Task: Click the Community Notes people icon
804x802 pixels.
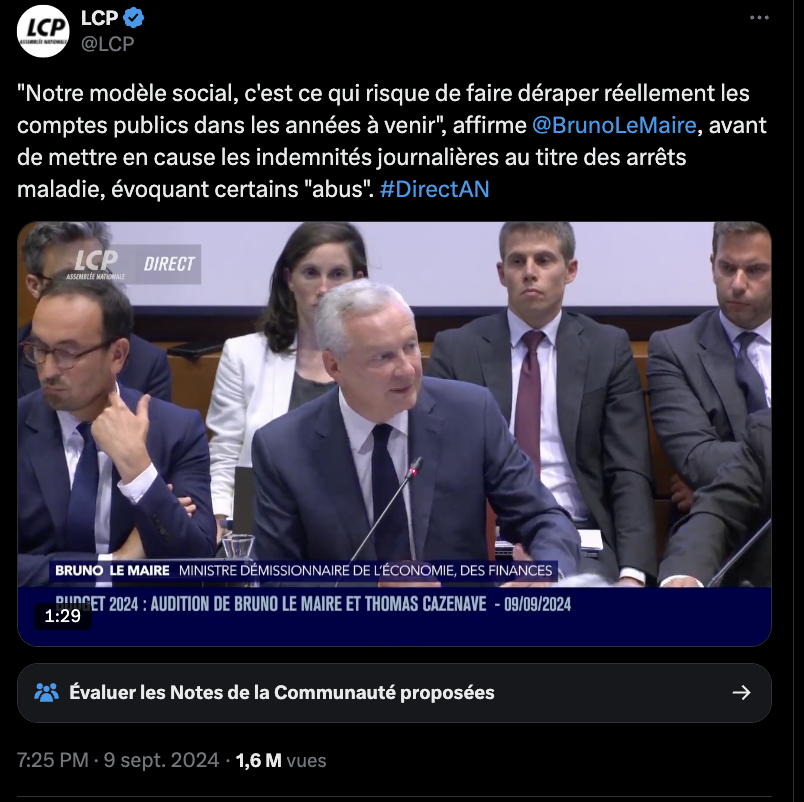Action: 46,692
